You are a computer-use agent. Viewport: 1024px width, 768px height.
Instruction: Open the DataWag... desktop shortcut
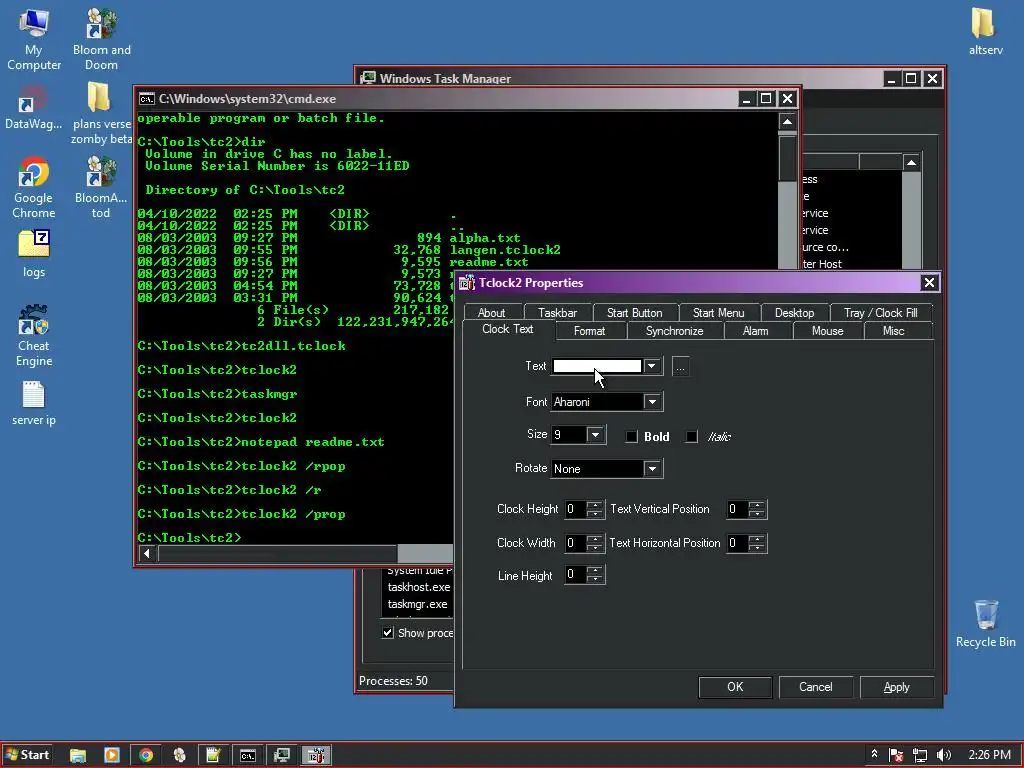pos(33,108)
